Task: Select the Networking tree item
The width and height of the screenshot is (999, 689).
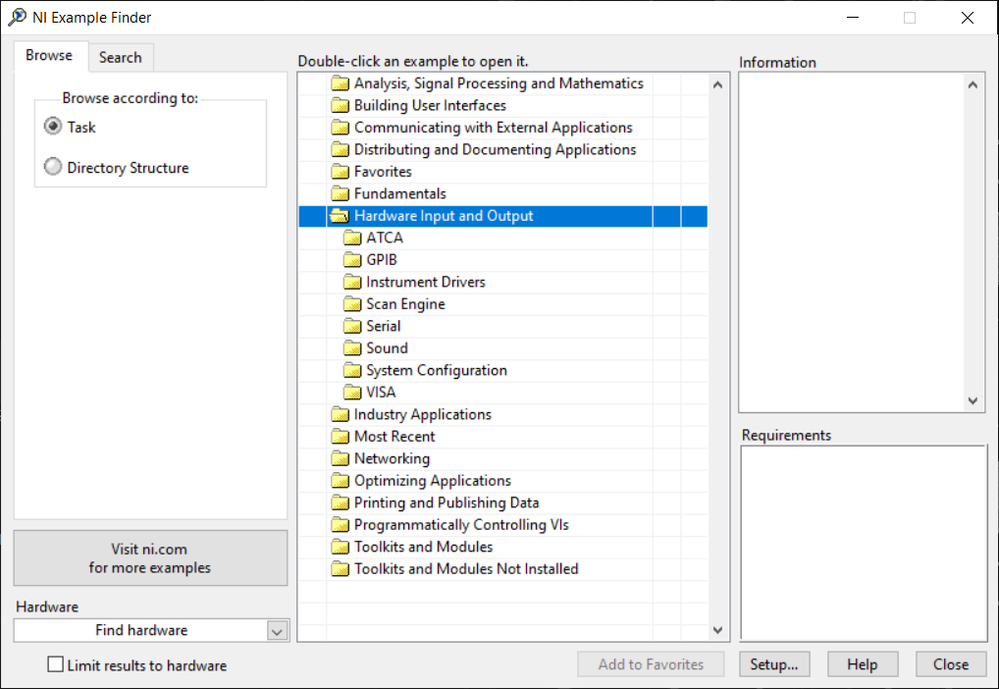Action: (392, 459)
